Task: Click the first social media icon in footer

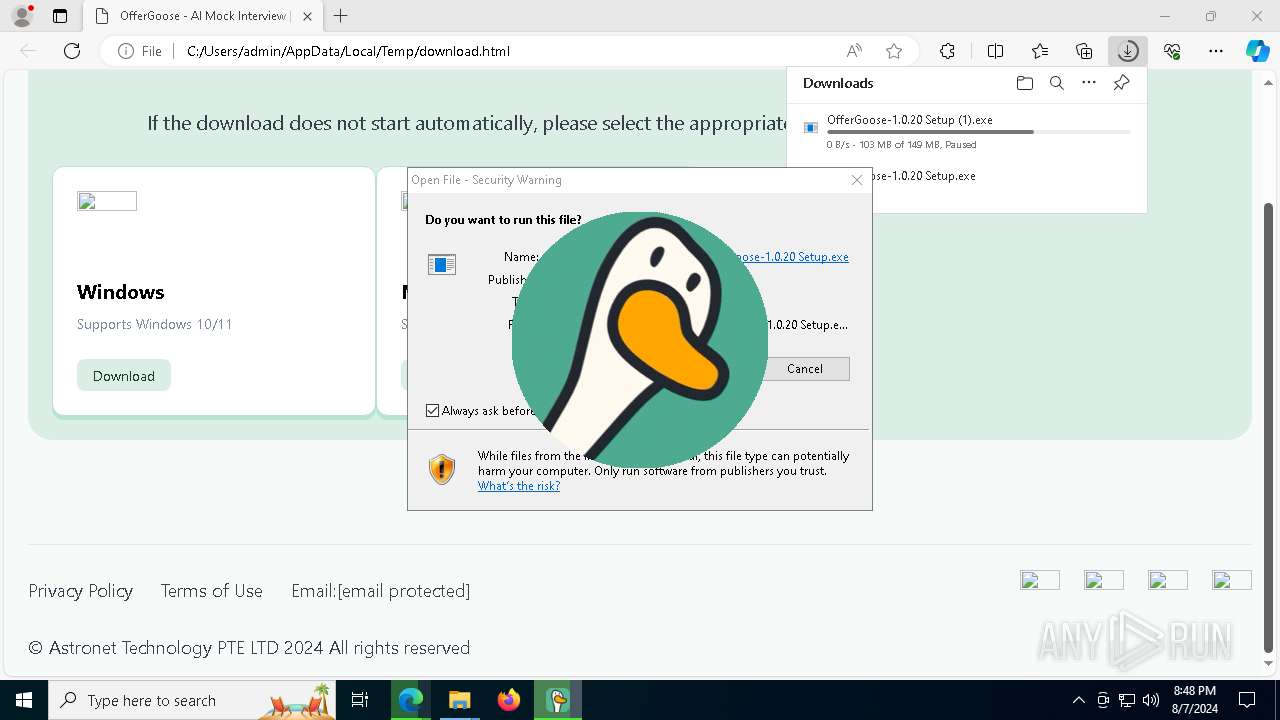Action: pyautogui.click(x=1040, y=580)
